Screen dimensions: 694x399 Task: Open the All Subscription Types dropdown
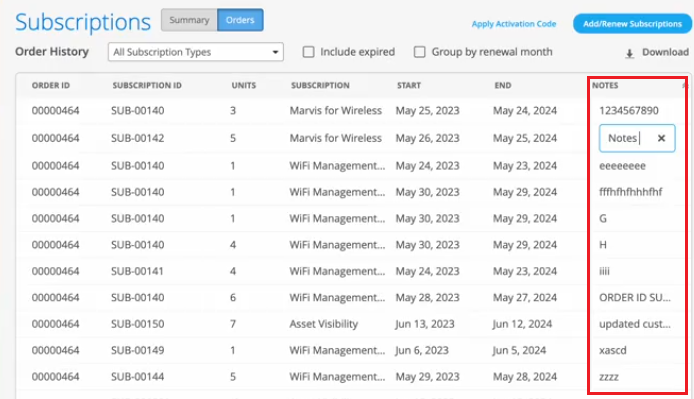(196, 52)
